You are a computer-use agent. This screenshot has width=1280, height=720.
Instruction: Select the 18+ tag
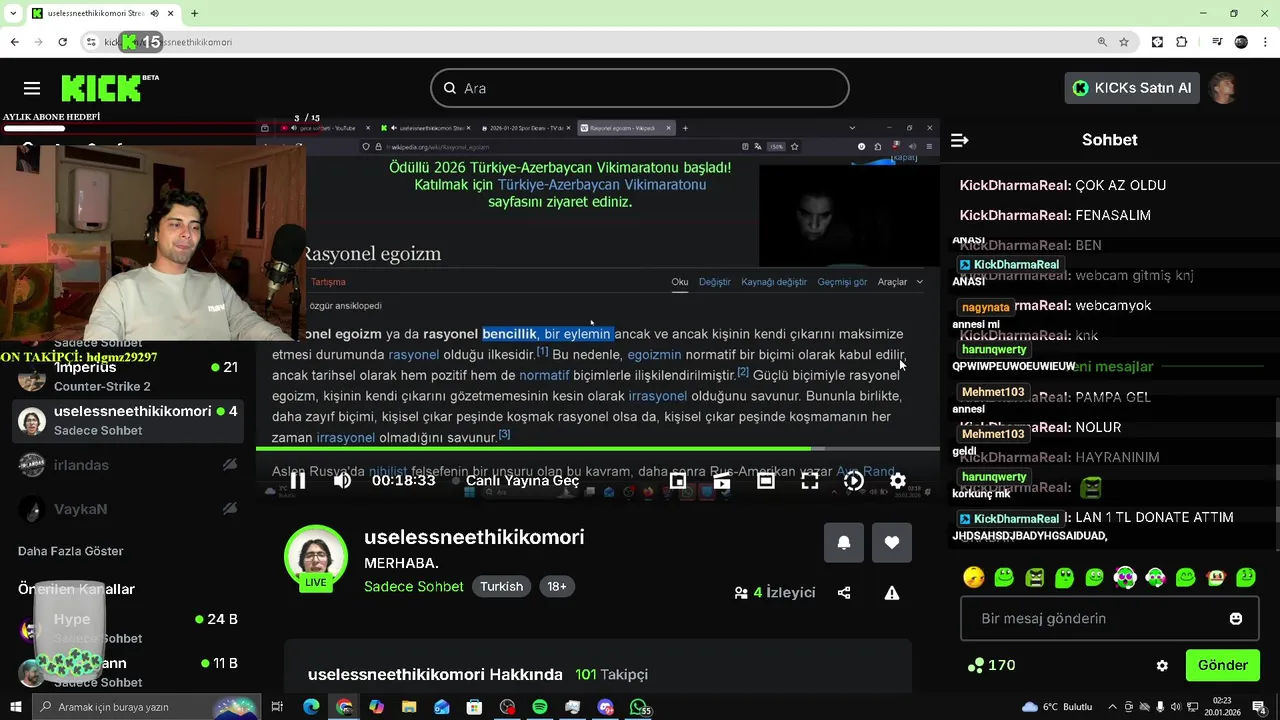557,587
